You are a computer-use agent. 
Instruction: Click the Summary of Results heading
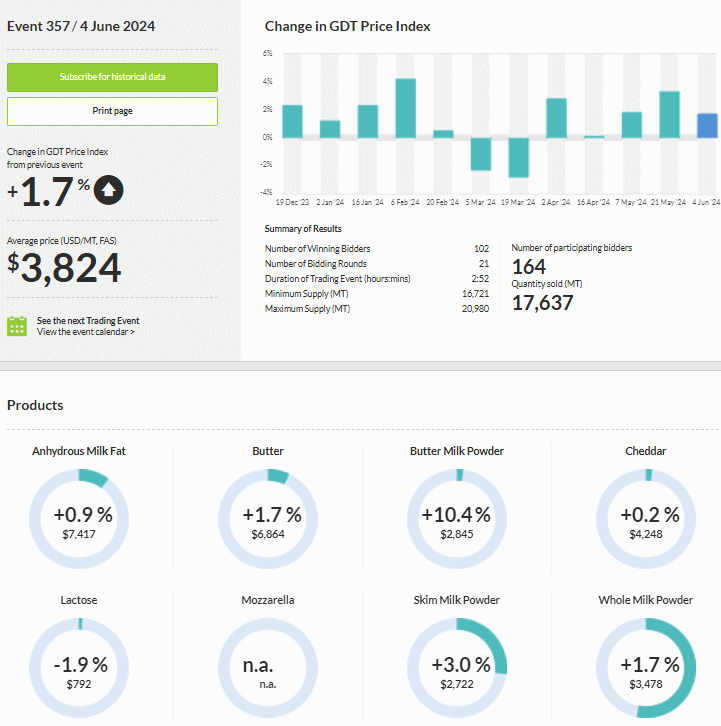[303, 229]
